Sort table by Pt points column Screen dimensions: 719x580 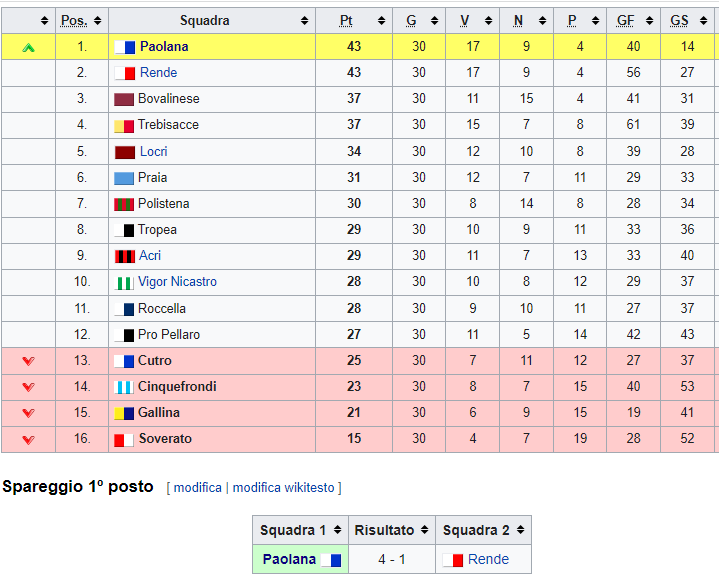pyautogui.click(x=382, y=21)
